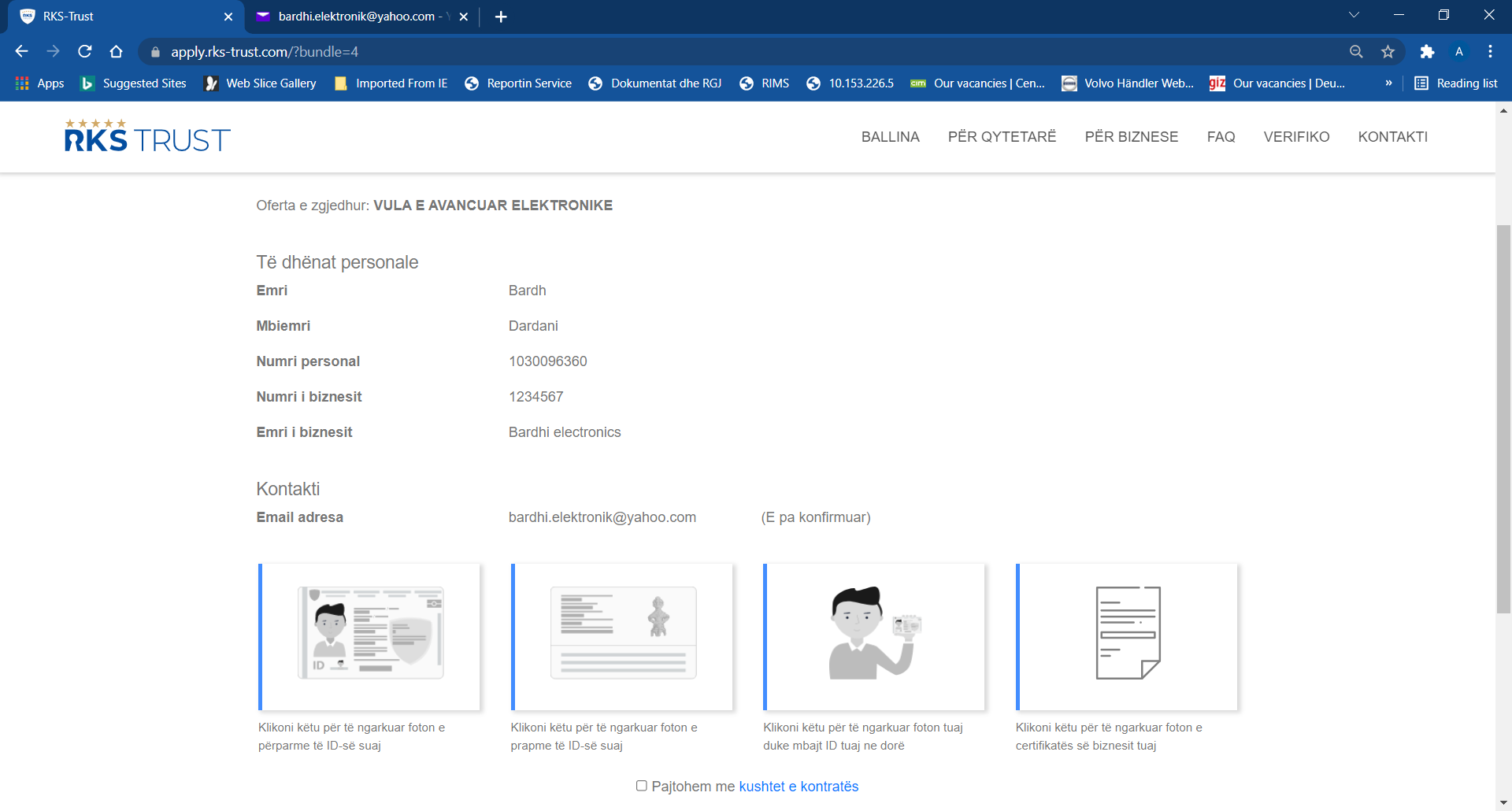Open PËR QYTETARË menu item
The image size is (1512, 811).
coord(1002,137)
